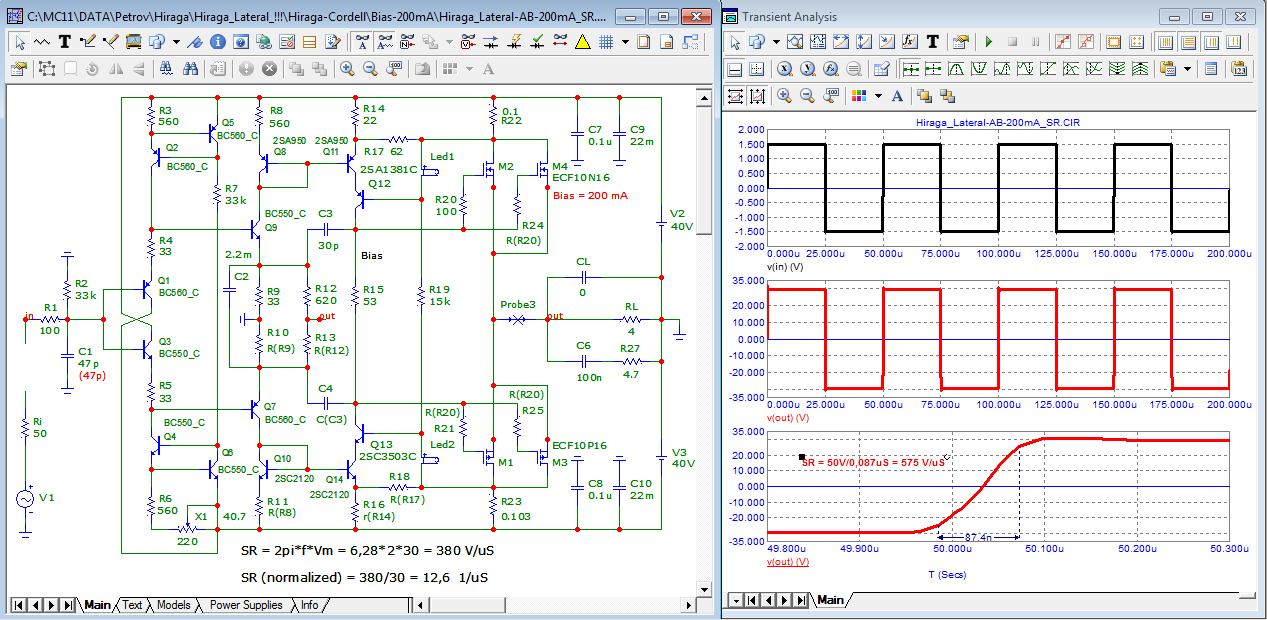Toggle the Select mode arrow in schematic toolbar
Viewport: 1267px width, 620px height.
point(19,42)
